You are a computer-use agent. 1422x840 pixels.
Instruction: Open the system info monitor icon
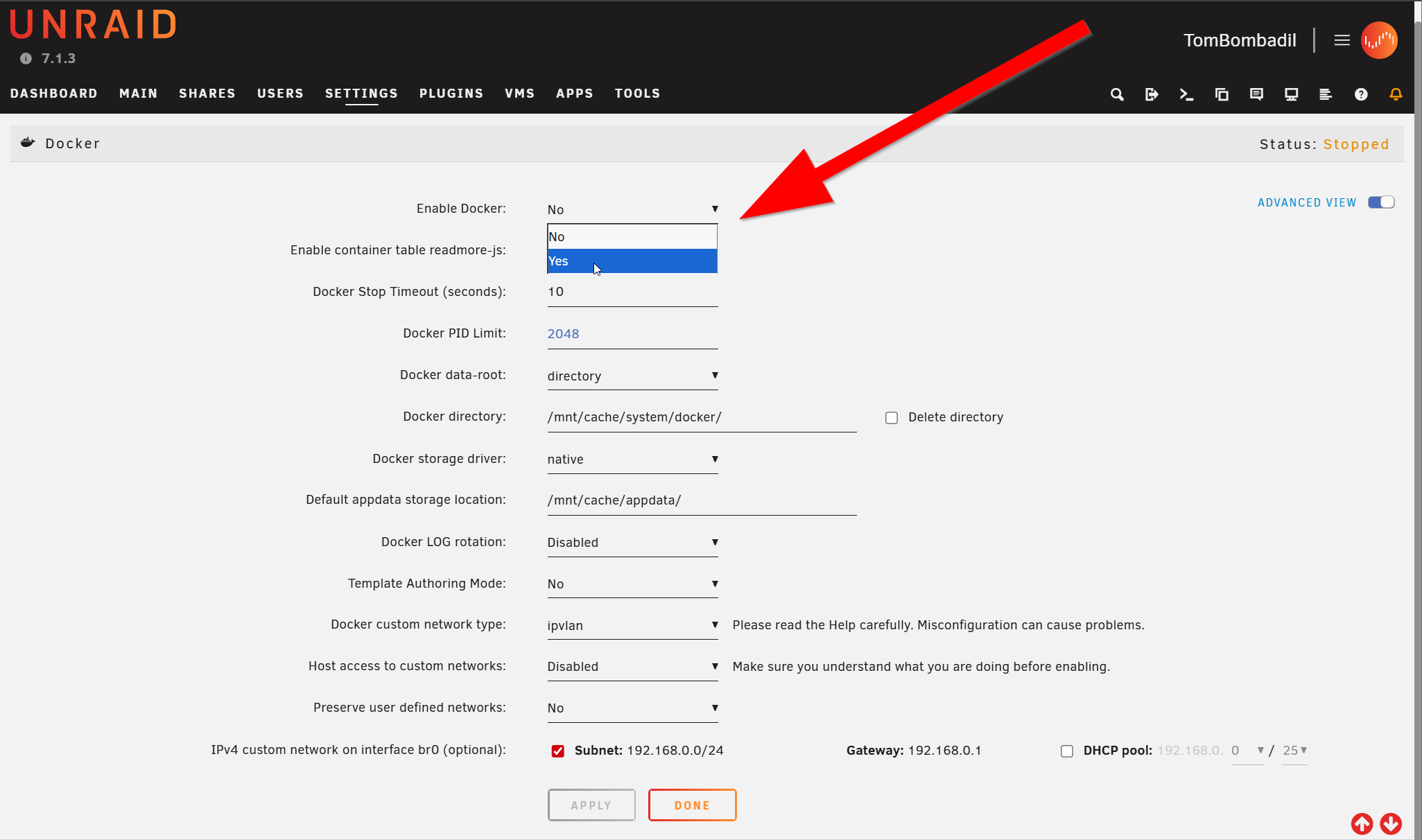(x=1291, y=94)
